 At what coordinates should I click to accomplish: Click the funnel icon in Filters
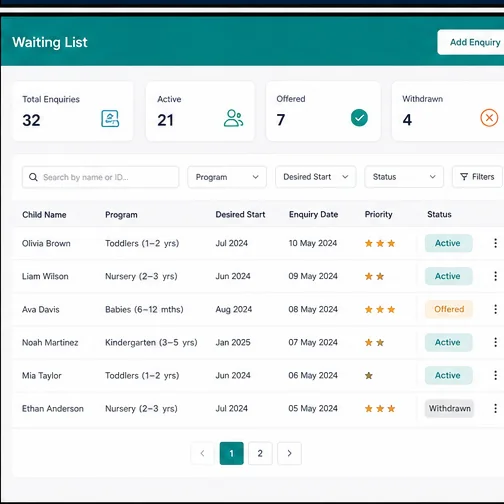[464, 177]
